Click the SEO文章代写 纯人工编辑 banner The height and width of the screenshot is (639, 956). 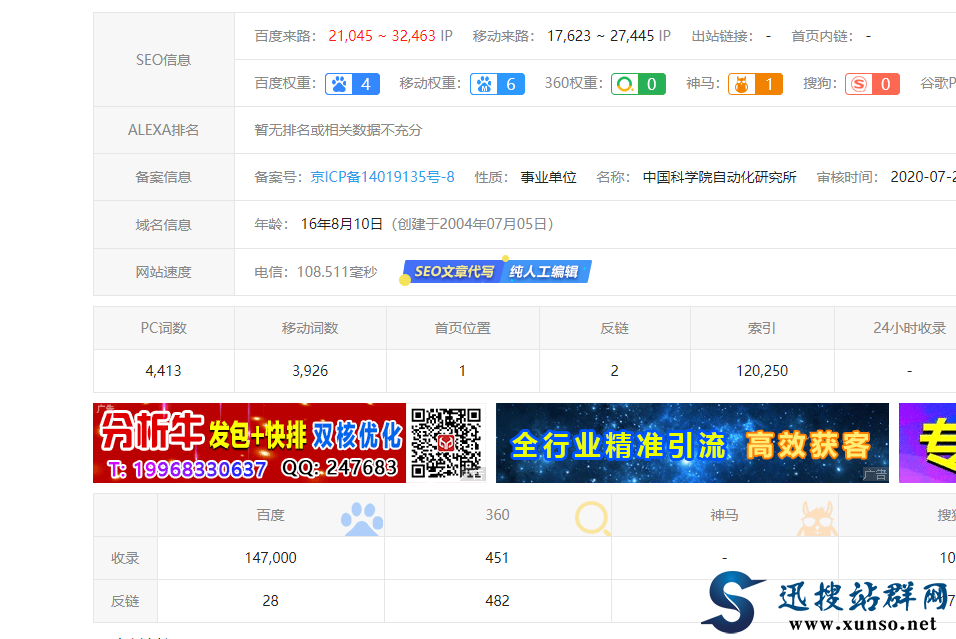pyautogui.click(x=497, y=271)
